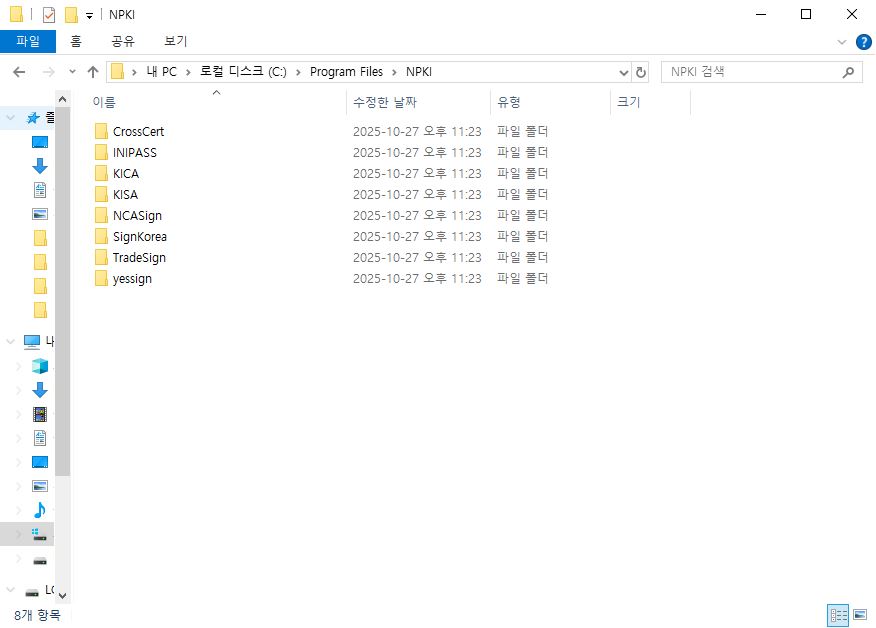Click the NCASign folder icon

point(101,215)
